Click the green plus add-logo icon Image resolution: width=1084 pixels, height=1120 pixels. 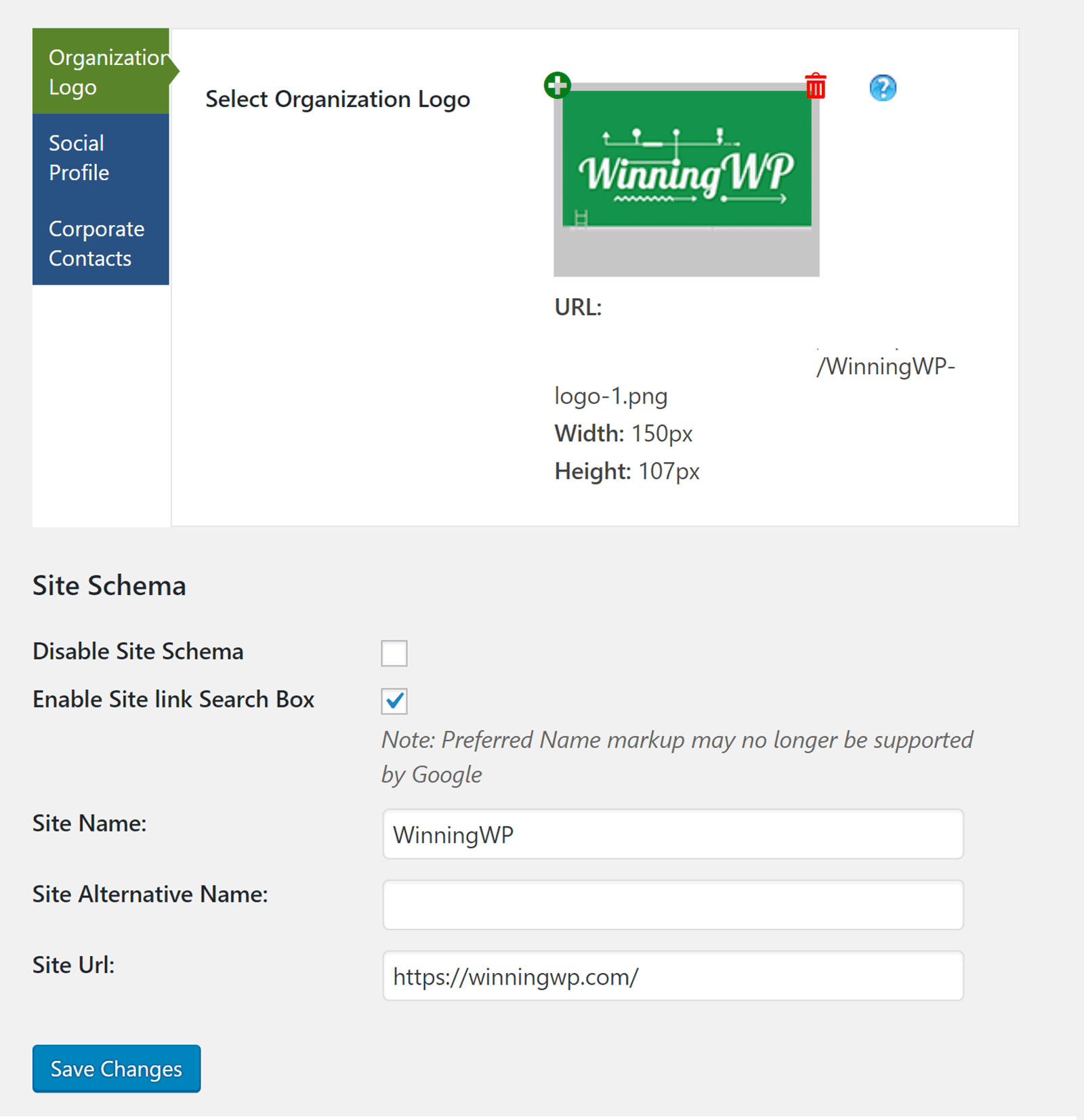(557, 85)
